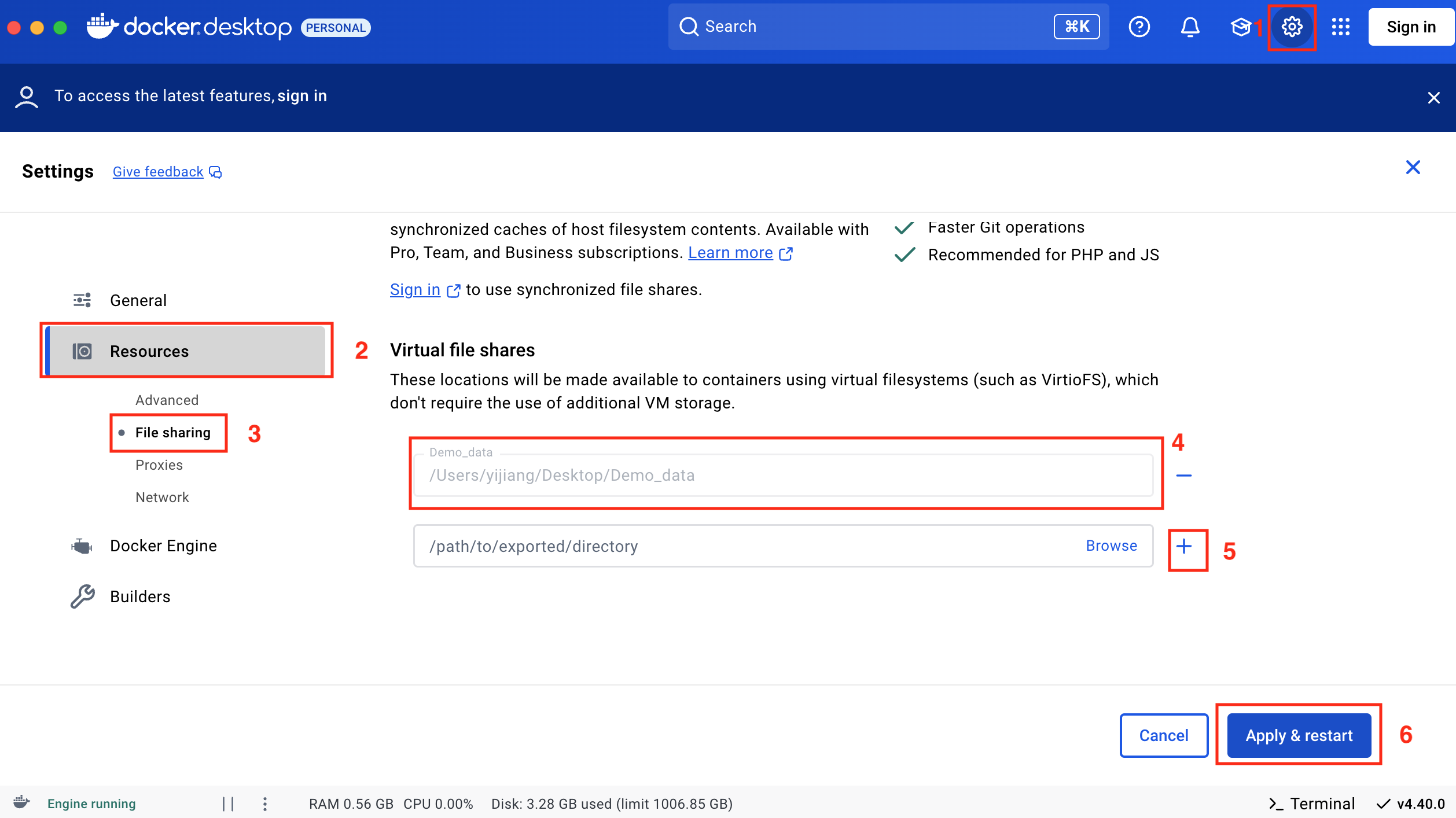
Task: Click the RAM 0.56 GB status entry
Action: coord(351,804)
